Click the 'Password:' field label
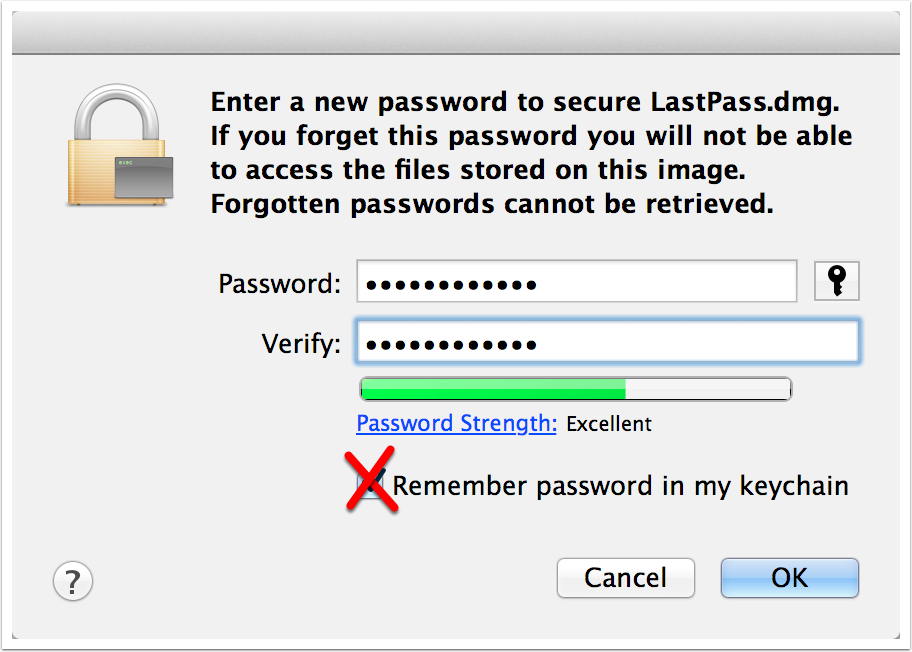 (279, 283)
